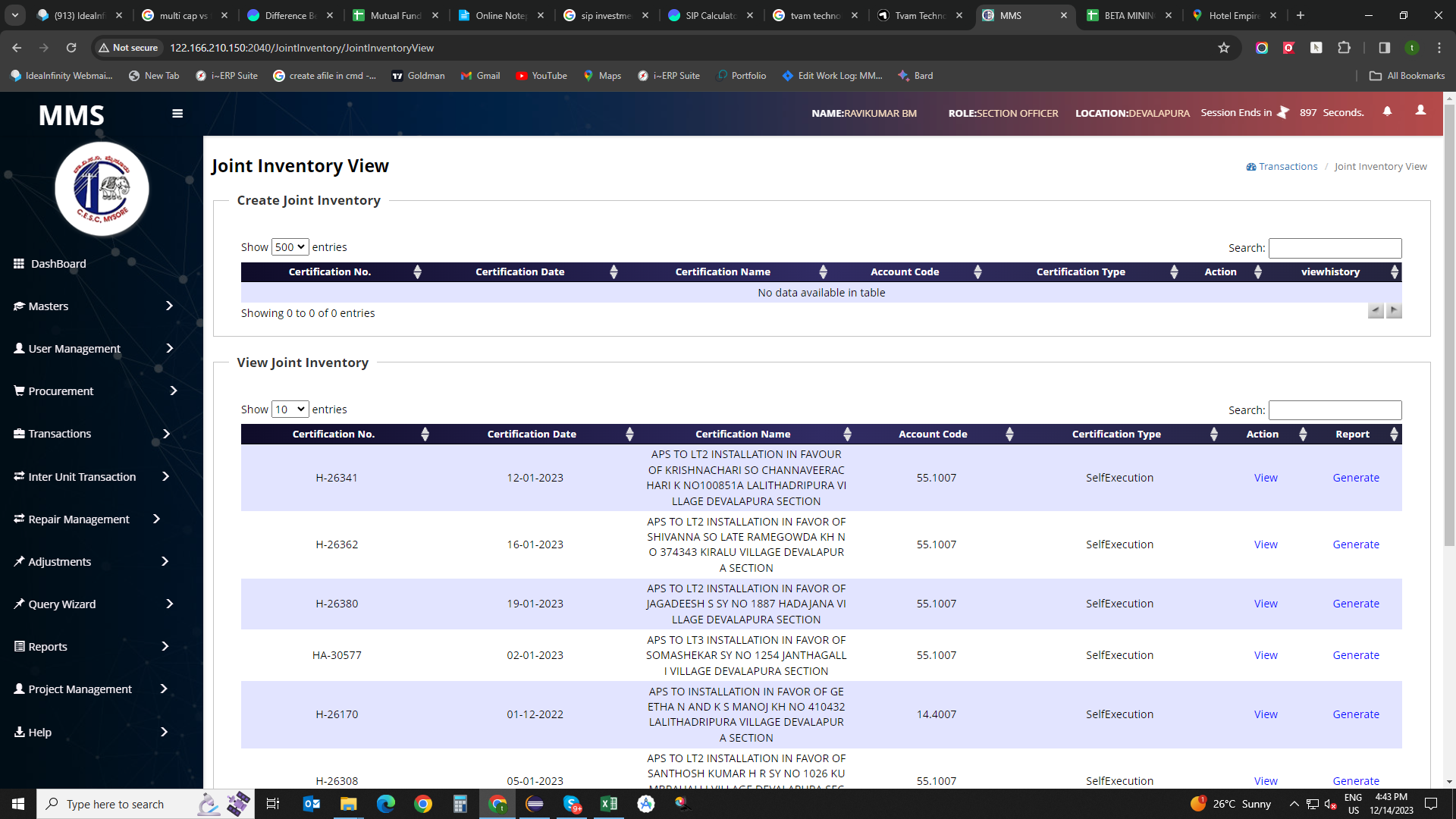Focus Search field in View Joint Inventory
This screenshot has height=819, width=1456.
point(1335,410)
